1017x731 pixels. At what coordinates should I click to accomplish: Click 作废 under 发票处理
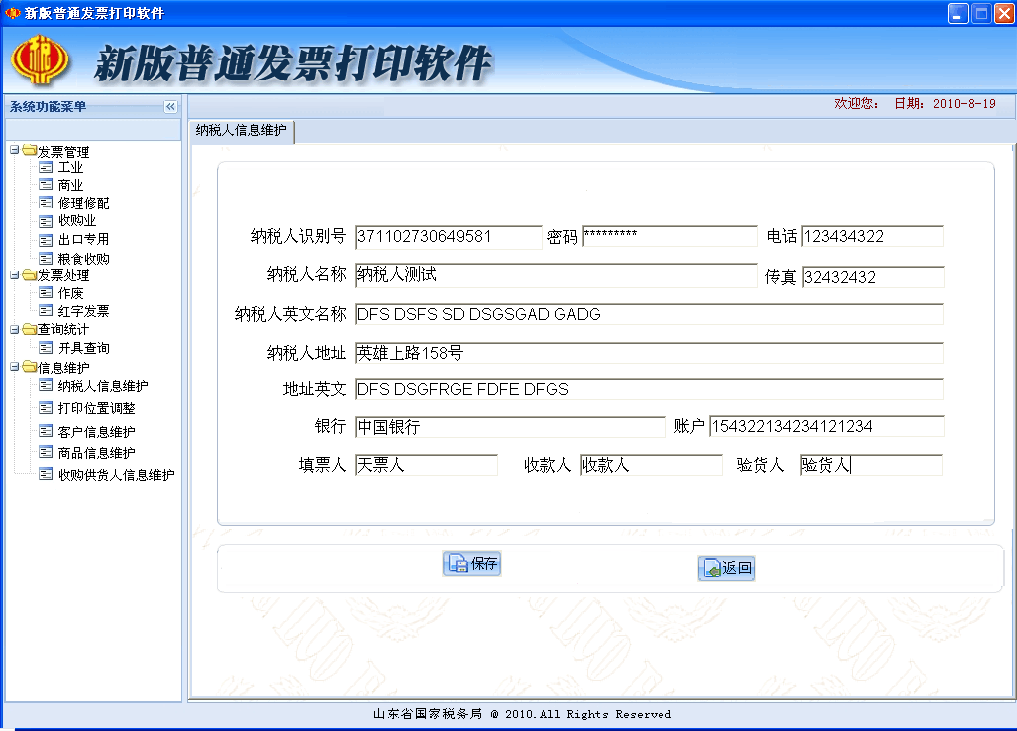point(61,292)
